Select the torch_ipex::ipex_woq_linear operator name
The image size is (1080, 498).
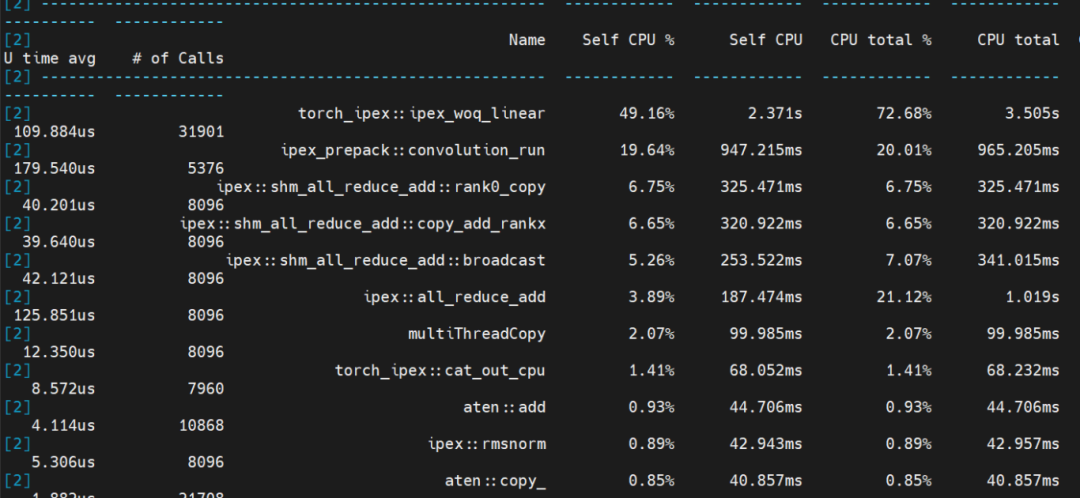(421, 113)
